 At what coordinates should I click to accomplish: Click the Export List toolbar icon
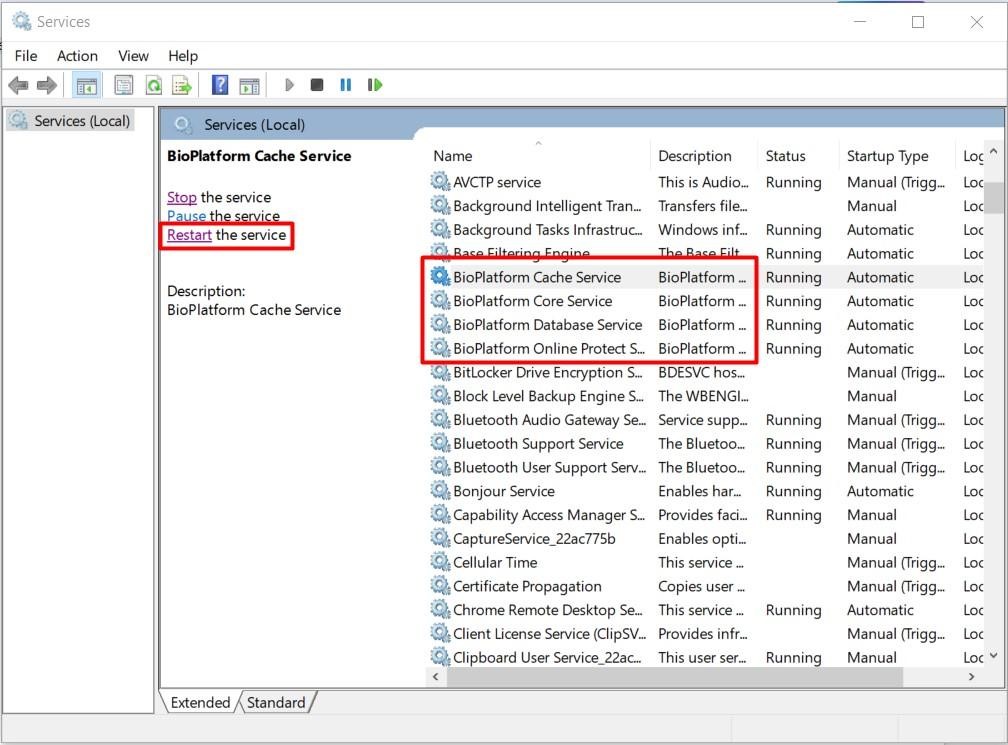tap(182, 85)
